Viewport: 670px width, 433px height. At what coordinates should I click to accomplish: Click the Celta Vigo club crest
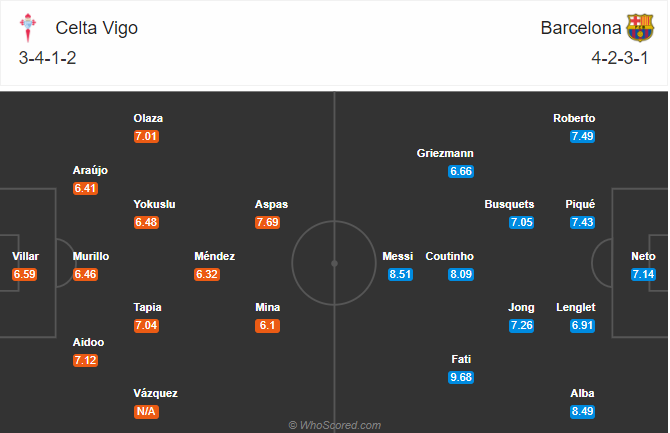coord(28,28)
